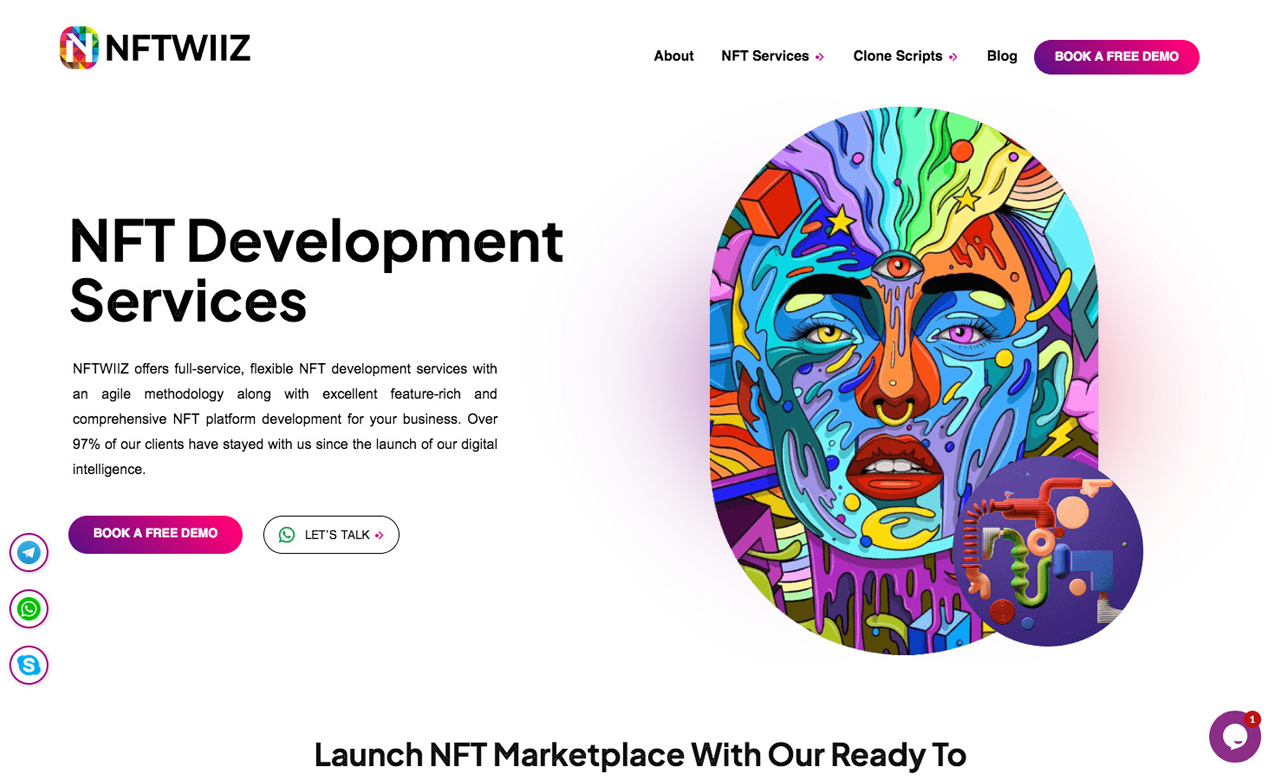
Task: Open the About page
Action: 673,56
